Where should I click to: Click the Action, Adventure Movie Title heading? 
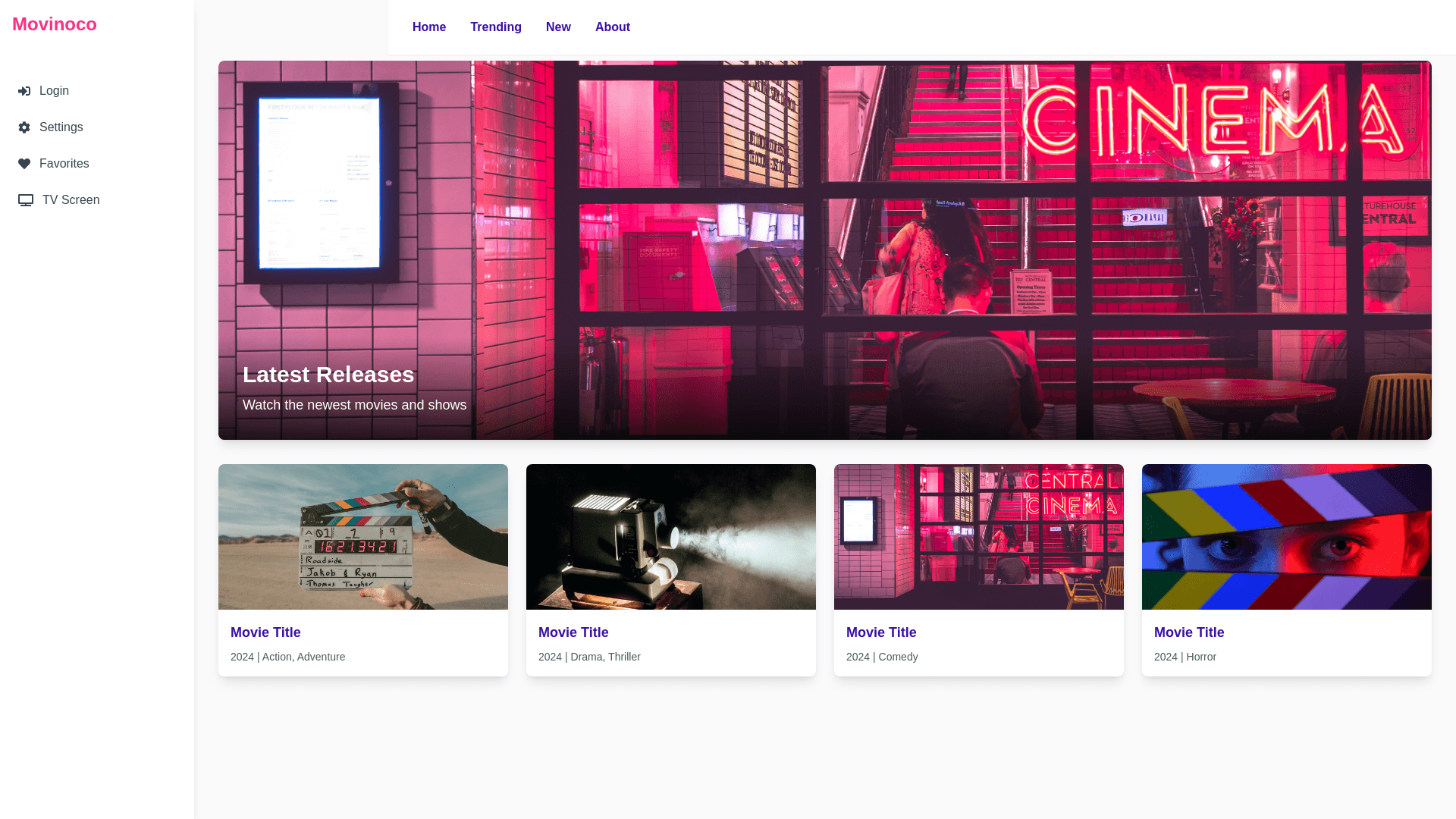point(265,632)
